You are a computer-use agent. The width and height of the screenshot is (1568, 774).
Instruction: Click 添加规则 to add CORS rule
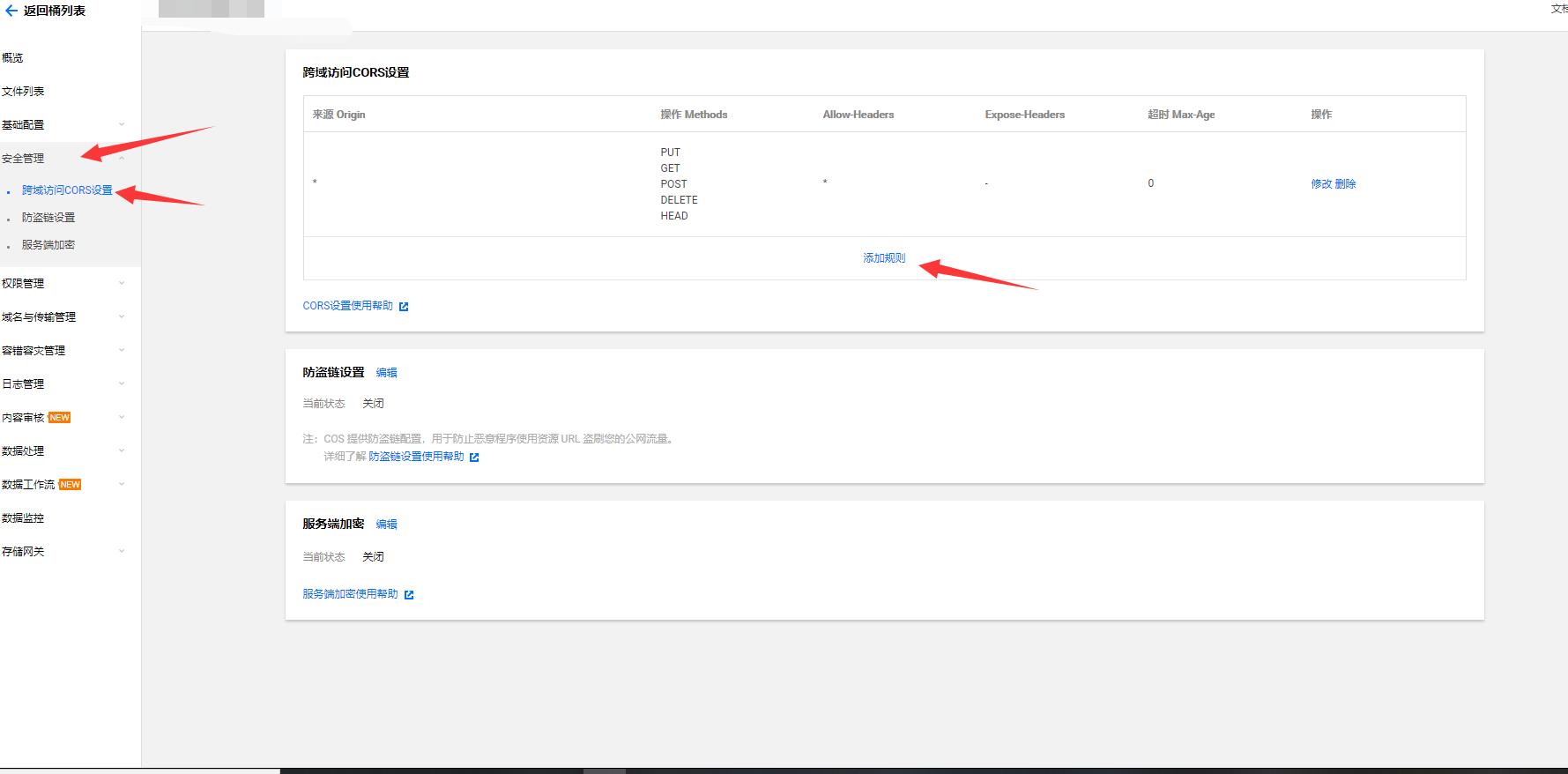click(884, 258)
